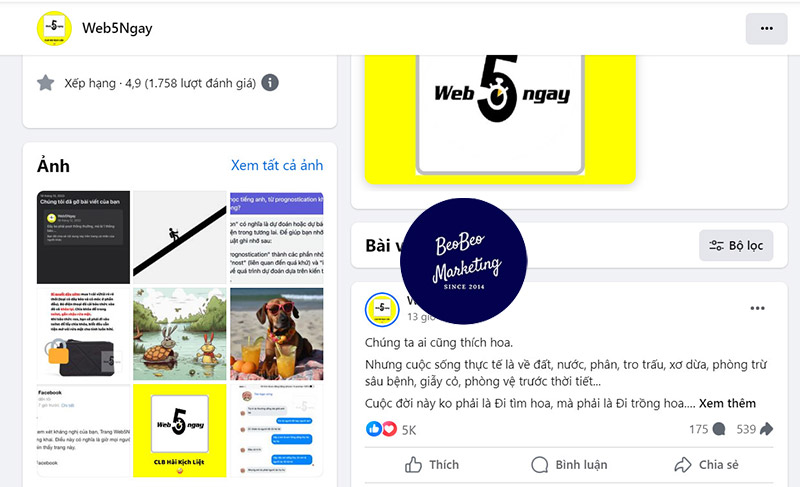Click the post author's avatar
Viewport: 800px width, 487px height.
tap(382, 310)
